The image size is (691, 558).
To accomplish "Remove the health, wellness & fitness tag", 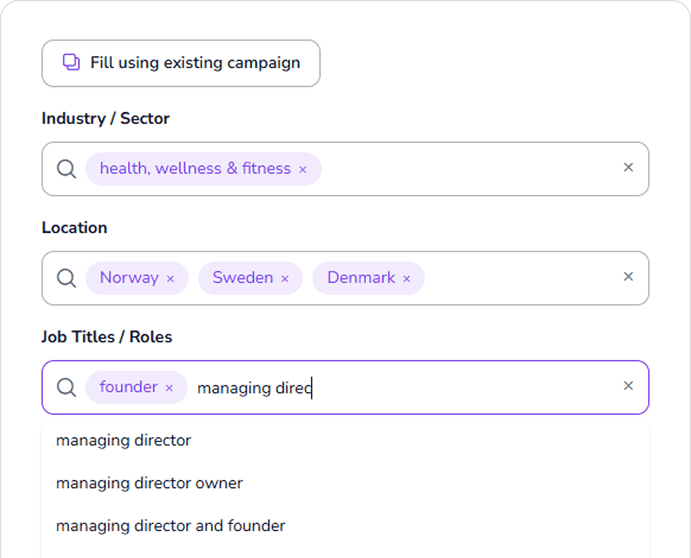I will click(303, 169).
